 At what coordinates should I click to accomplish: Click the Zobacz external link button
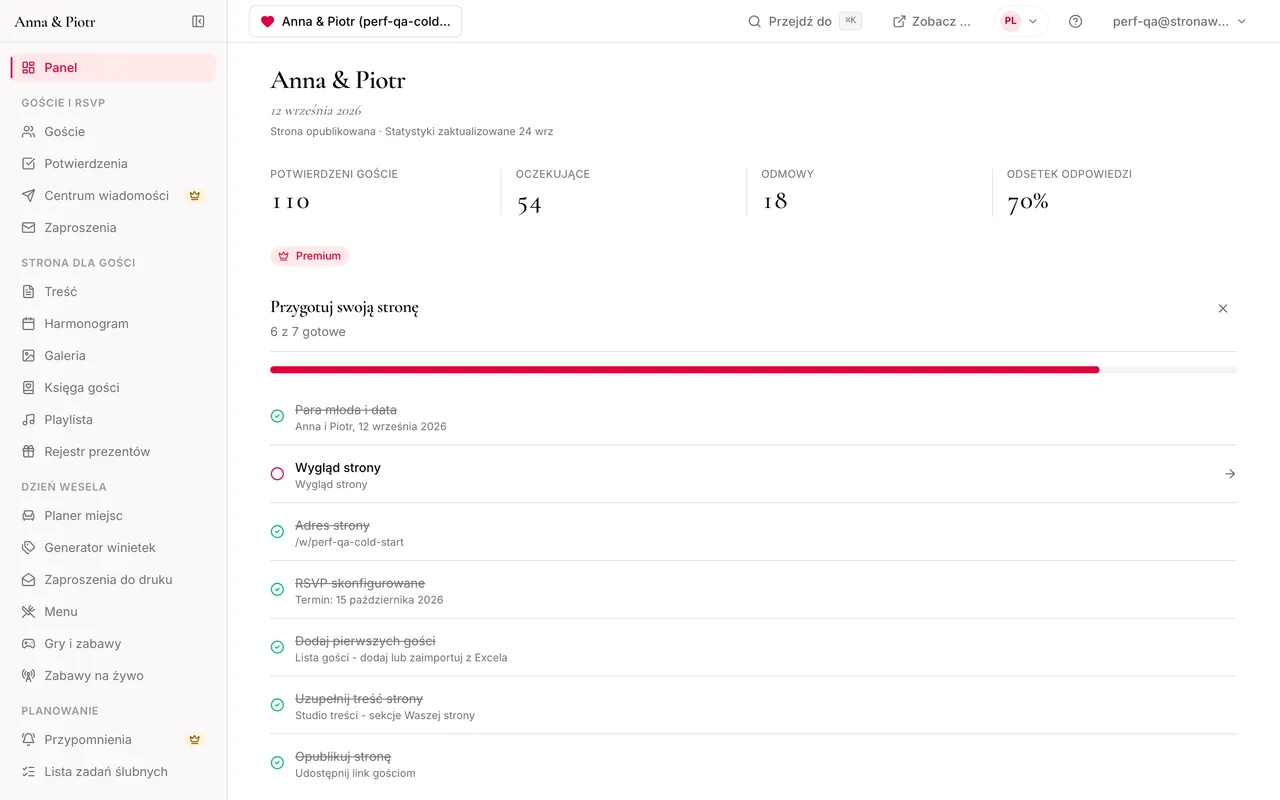(x=931, y=21)
